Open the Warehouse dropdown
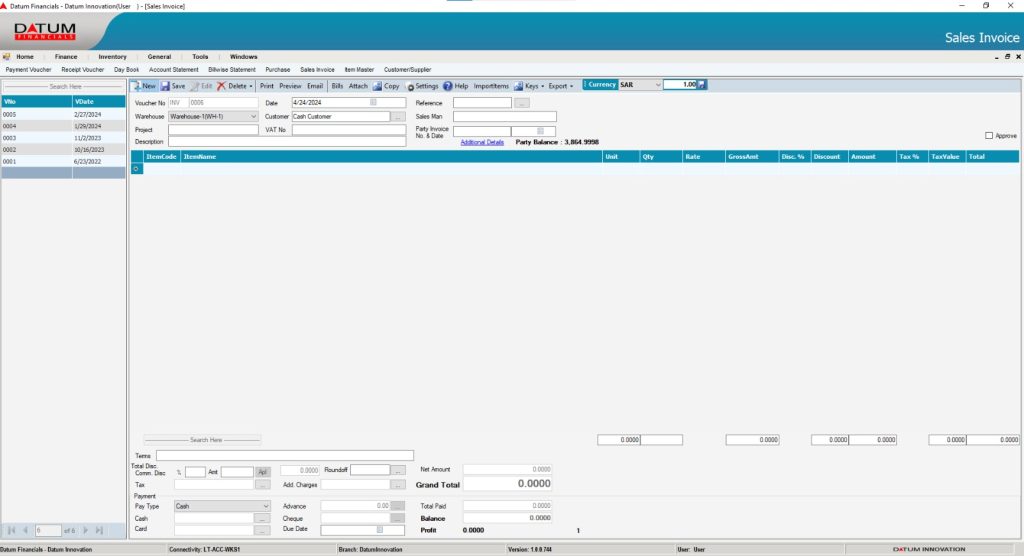 pyautogui.click(x=253, y=116)
